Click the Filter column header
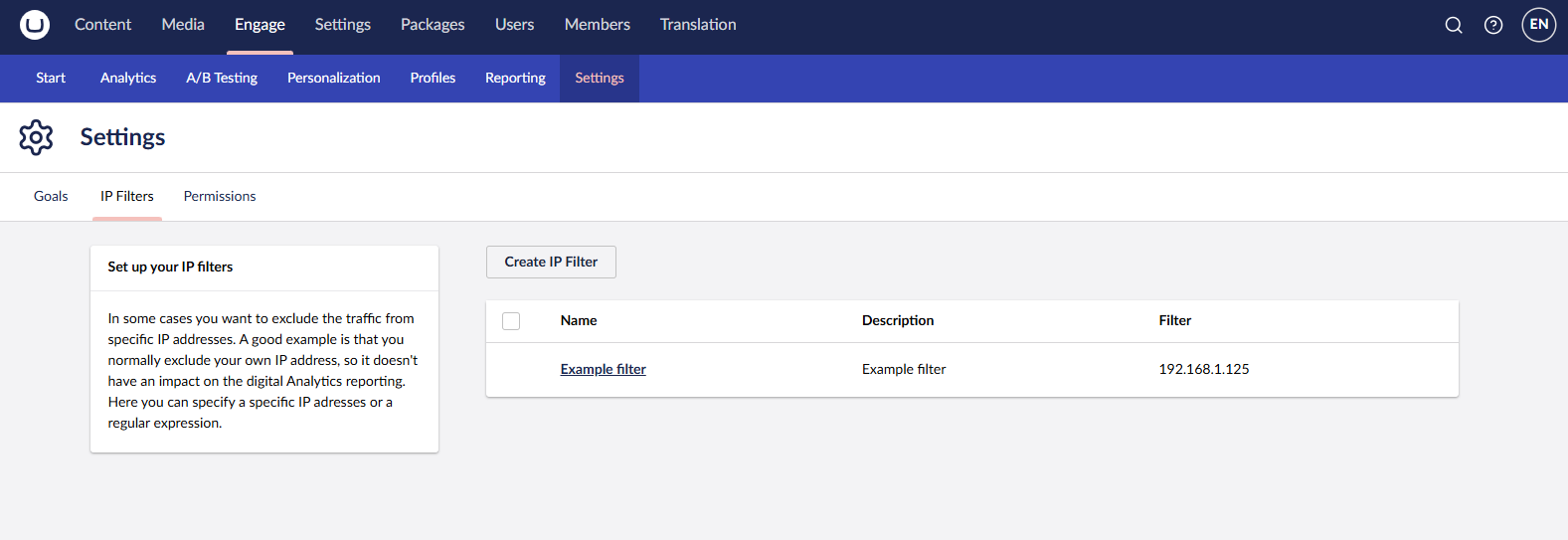 (1175, 320)
